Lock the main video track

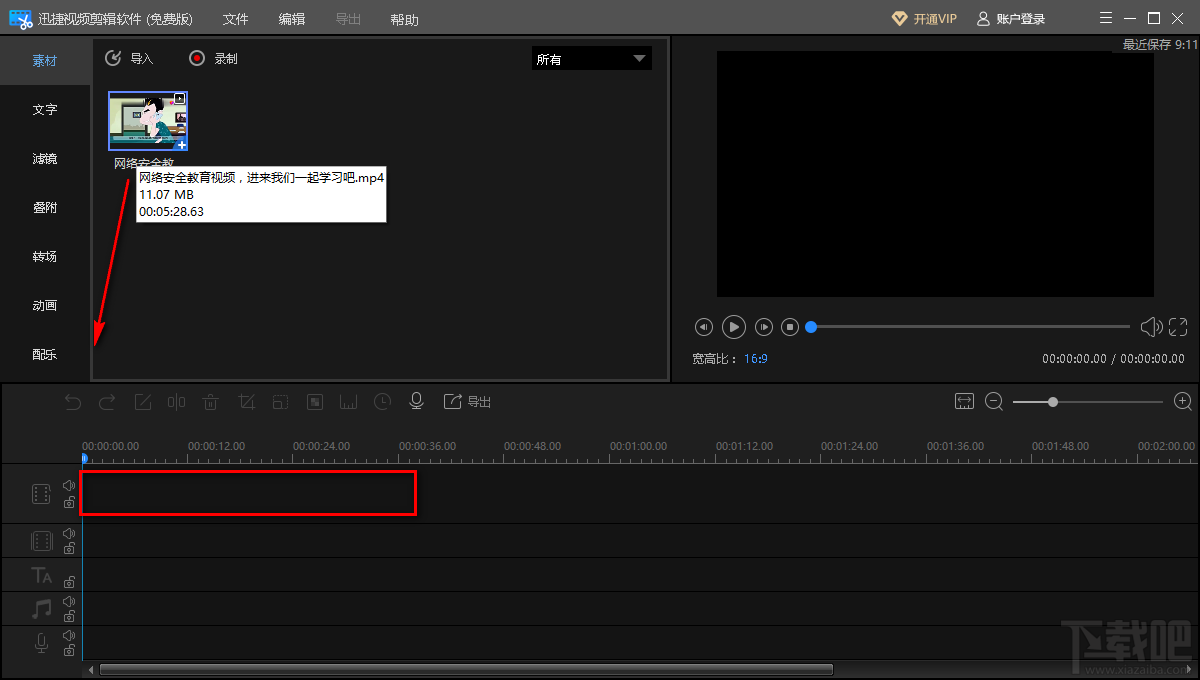[69, 502]
